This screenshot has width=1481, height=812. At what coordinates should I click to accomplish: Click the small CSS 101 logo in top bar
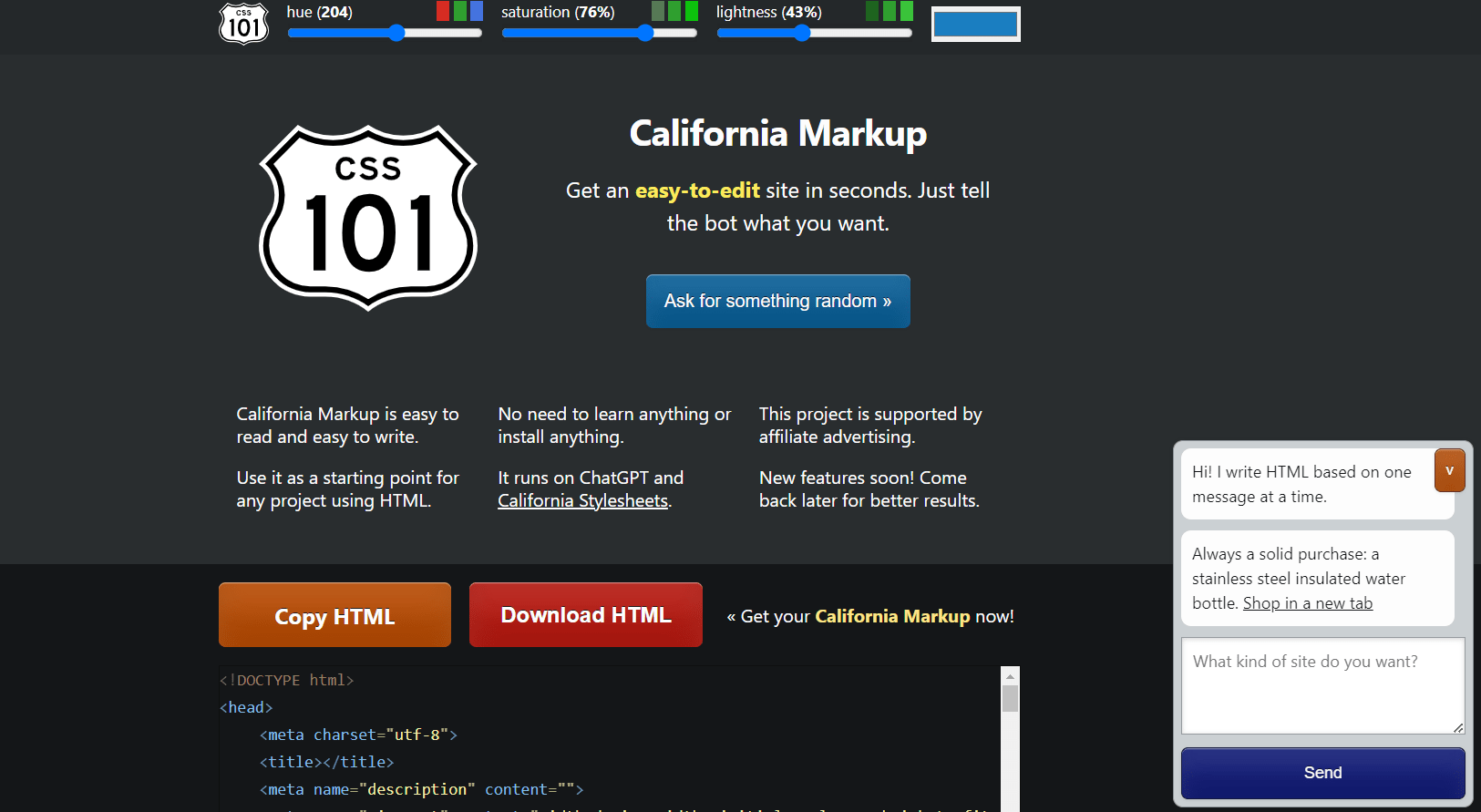[244, 23]
